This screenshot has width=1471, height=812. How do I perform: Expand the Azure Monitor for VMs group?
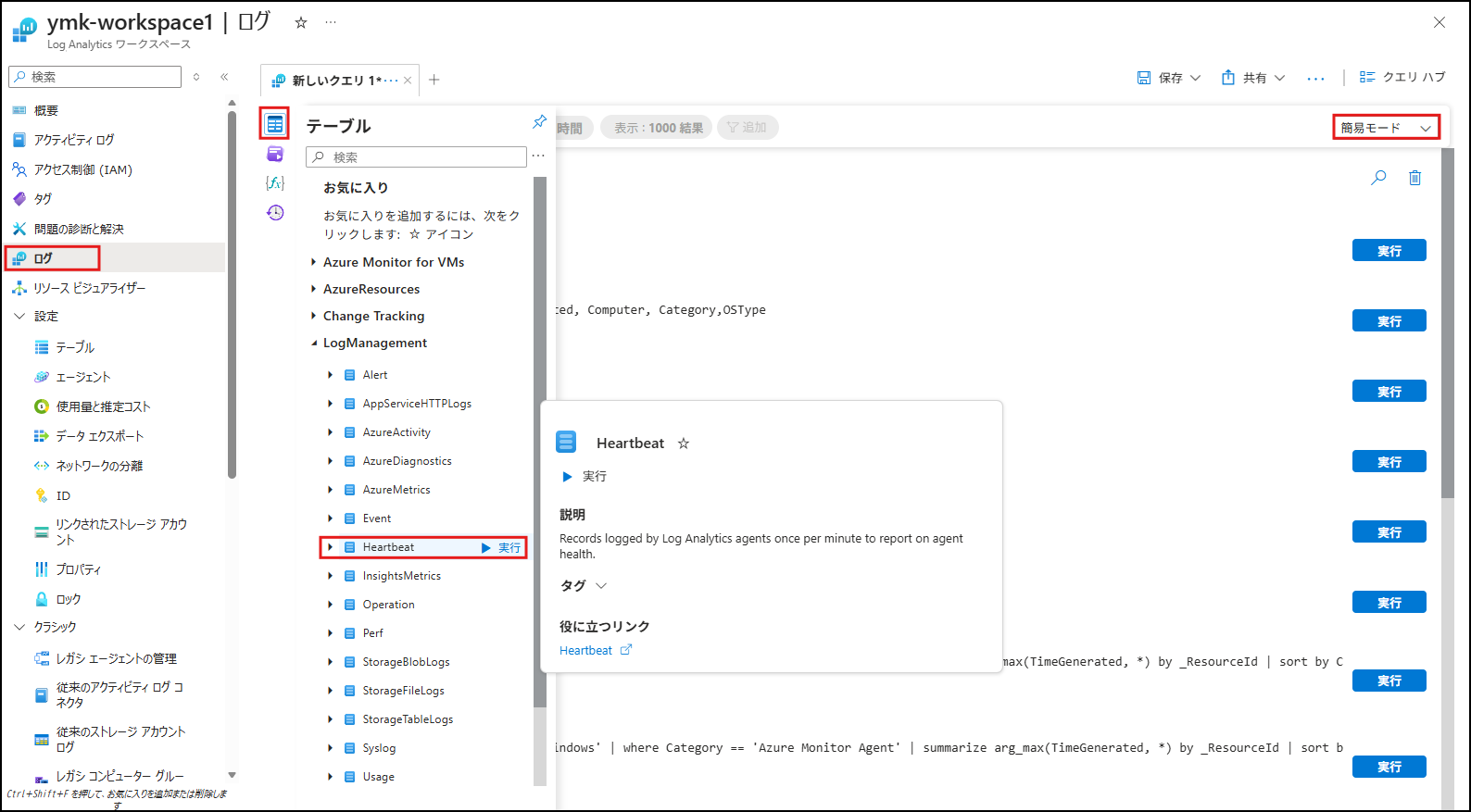[x=313, y=262]
